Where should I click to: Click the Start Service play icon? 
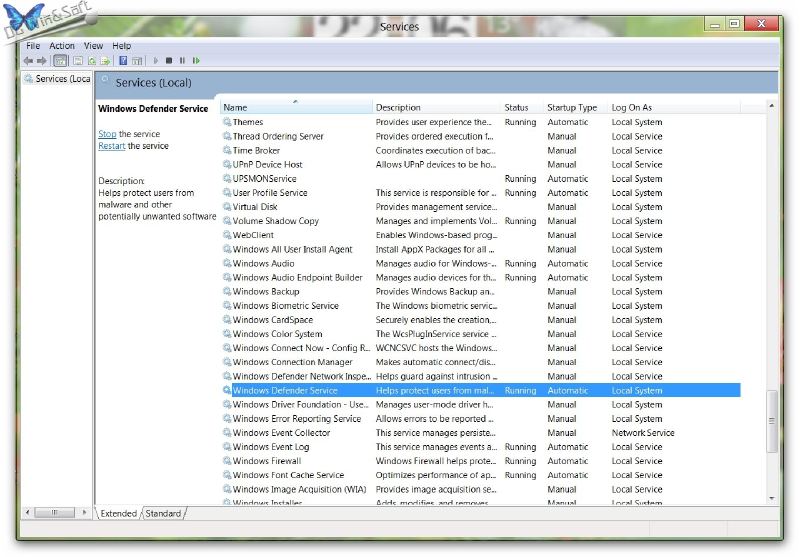point(156,61)
